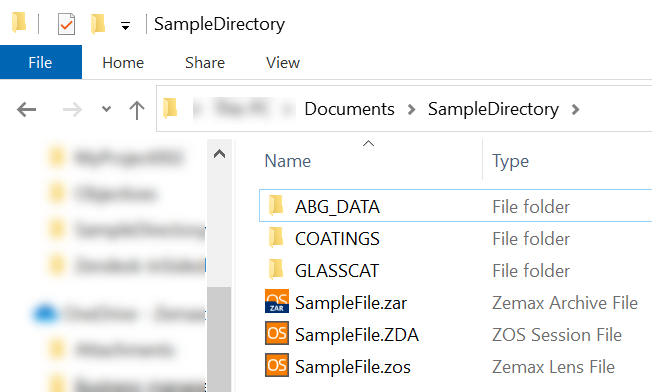Expand the chevron after SampleDirectory in address bar
Viewport: 652px width, 392px height.
pyautogui.click(x=575, y=110)
